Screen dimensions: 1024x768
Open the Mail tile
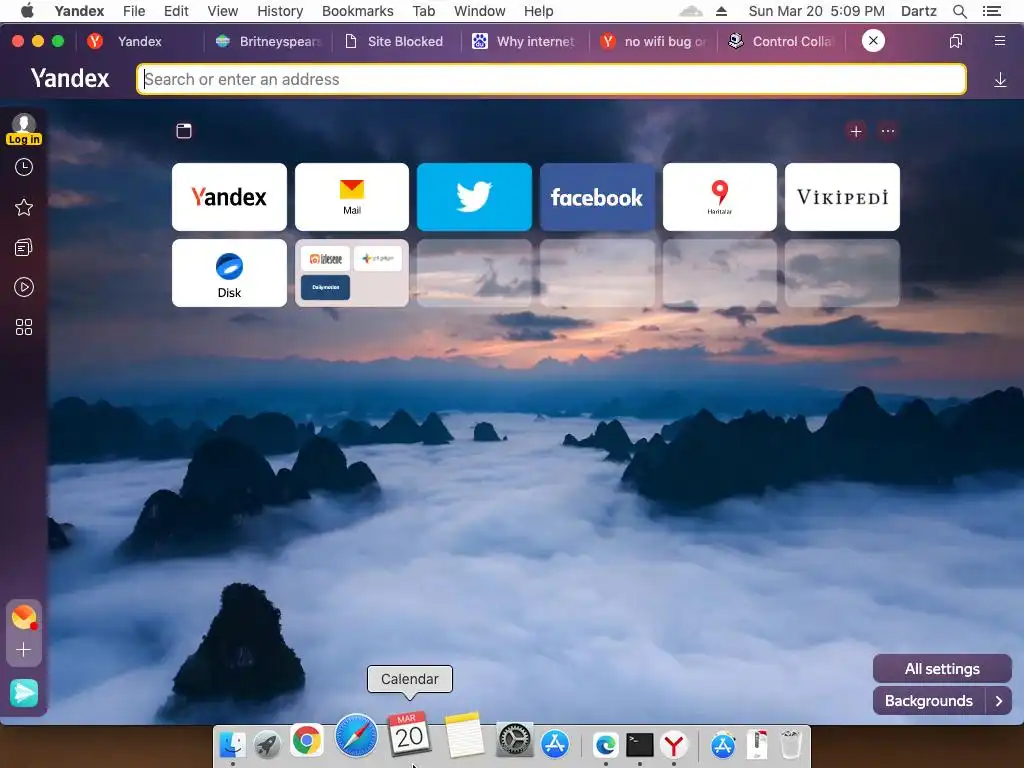pos(352,197)
